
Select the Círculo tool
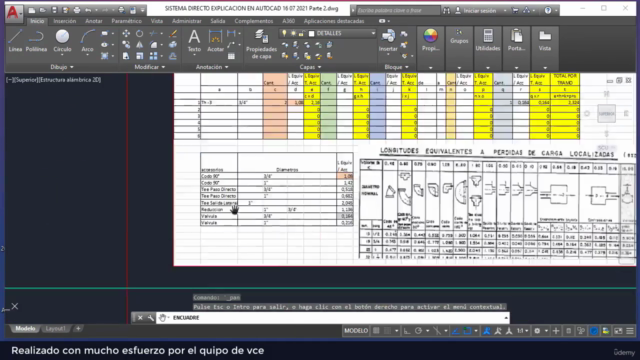click(x=62, y=41)
